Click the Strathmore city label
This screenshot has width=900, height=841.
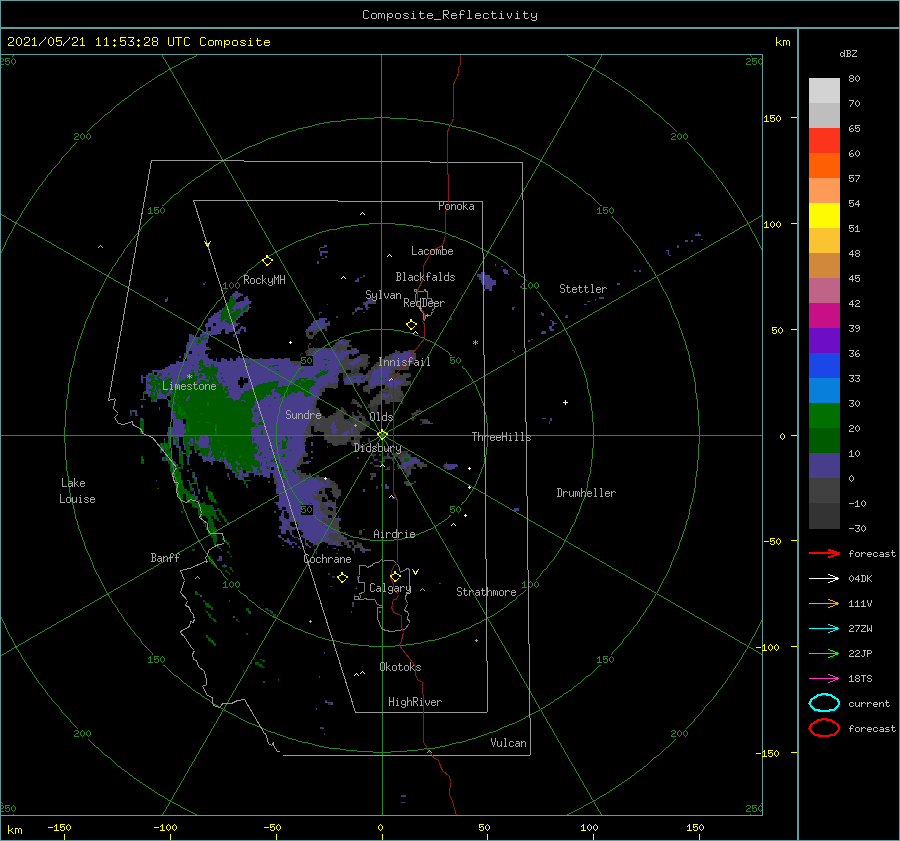tap(486, 592)
